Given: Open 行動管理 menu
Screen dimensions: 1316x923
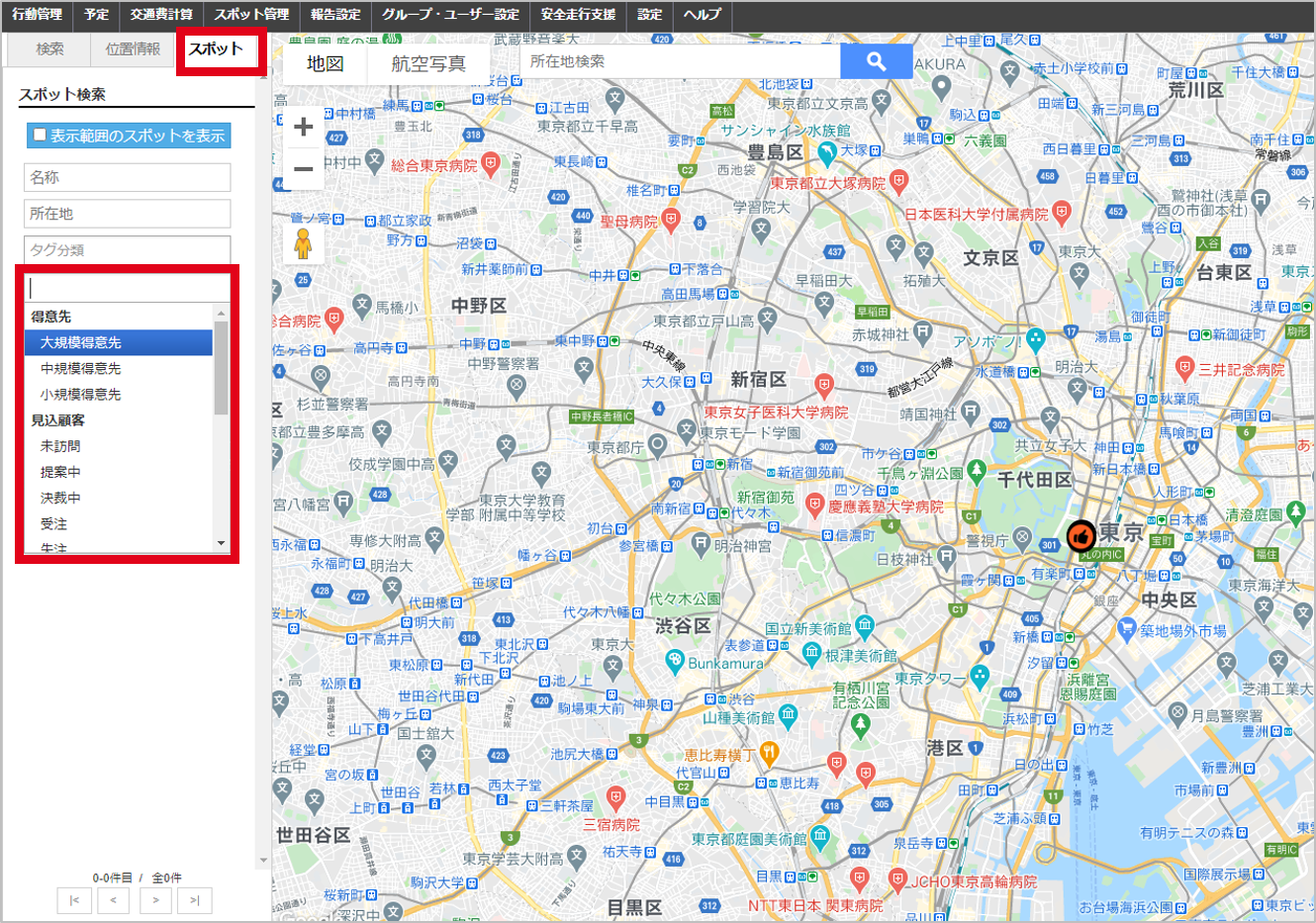Looking at the screenshot, I should tap(37, 15).
